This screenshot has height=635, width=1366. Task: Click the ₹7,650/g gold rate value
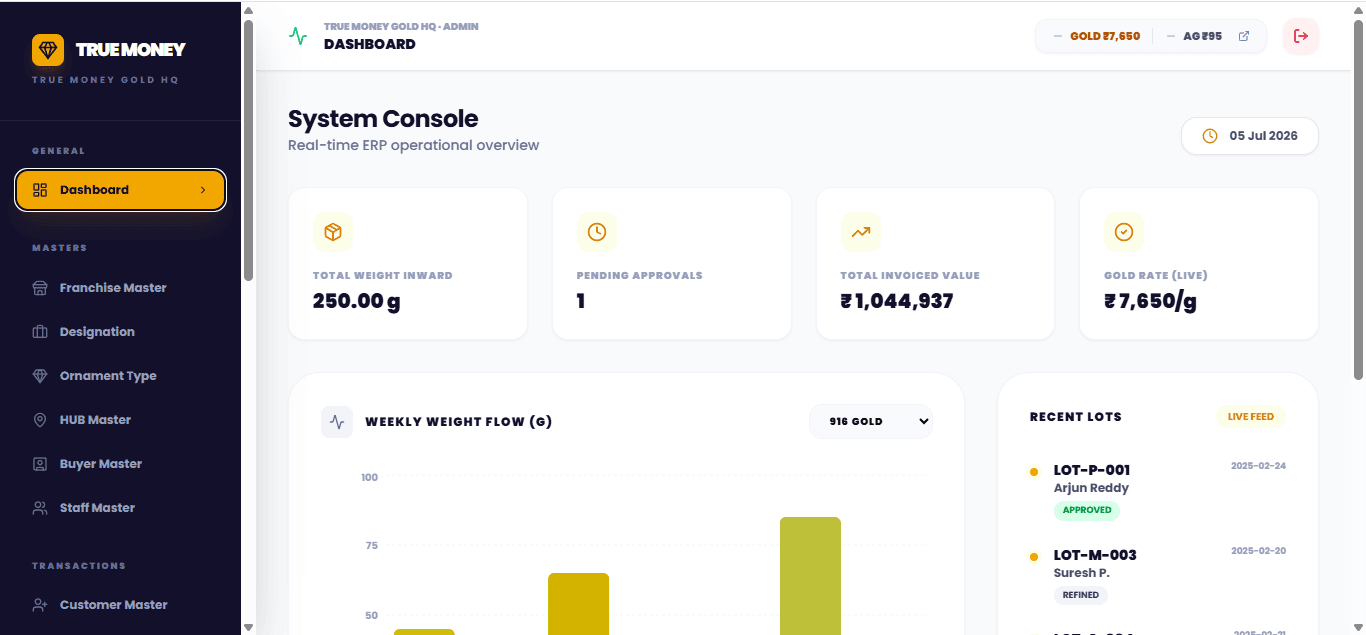(x=1150, y=301)
